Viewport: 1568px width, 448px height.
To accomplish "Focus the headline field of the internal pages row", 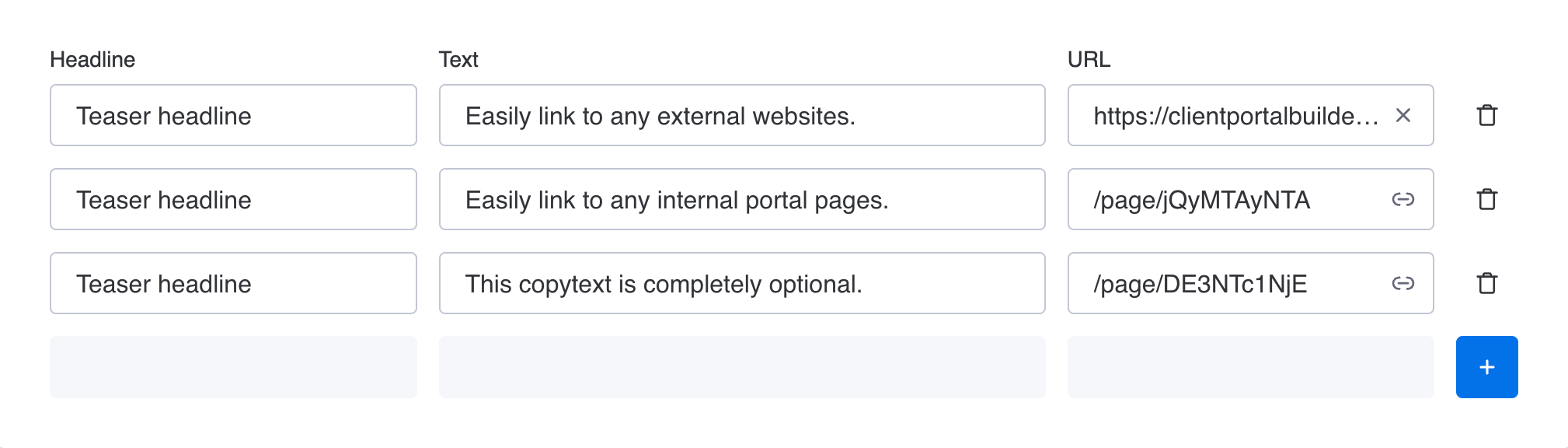I will tap(233, 199).
